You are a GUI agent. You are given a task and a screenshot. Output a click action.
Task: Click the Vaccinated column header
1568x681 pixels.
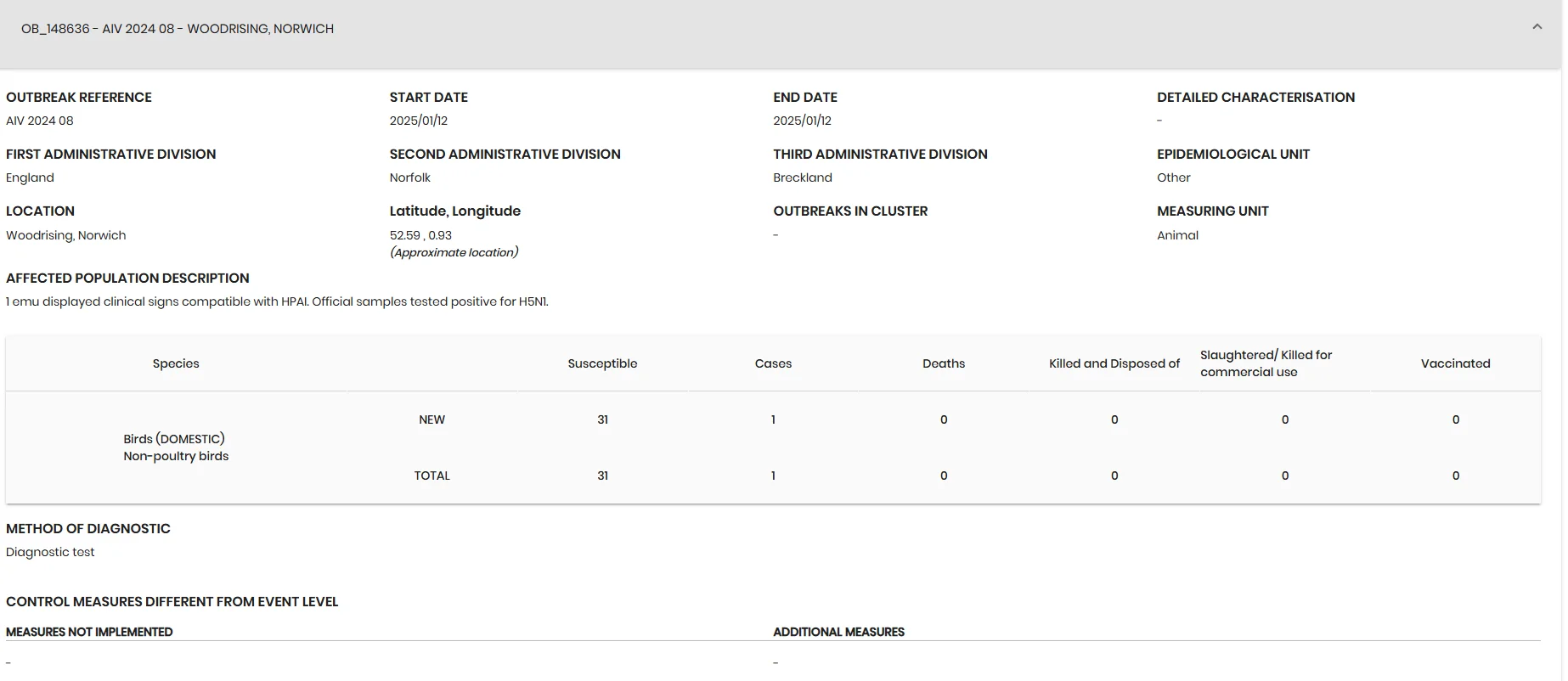pyautogui.click(x=1456, y=363)
